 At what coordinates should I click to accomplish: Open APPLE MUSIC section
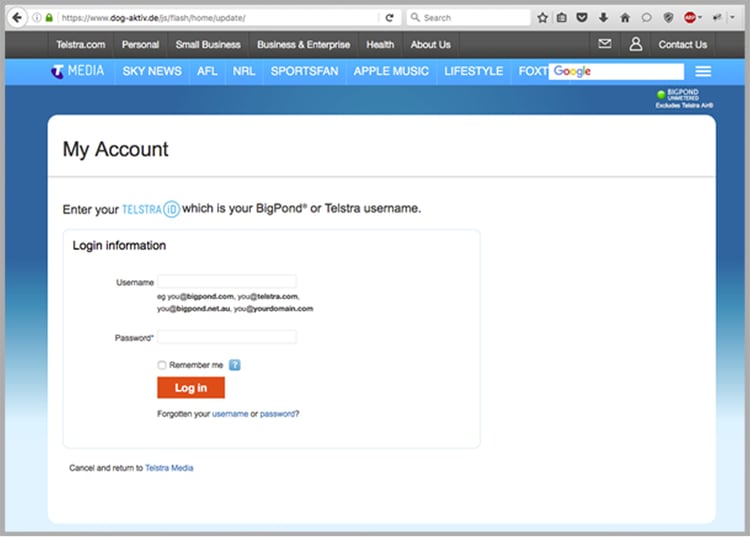point(391,71)
